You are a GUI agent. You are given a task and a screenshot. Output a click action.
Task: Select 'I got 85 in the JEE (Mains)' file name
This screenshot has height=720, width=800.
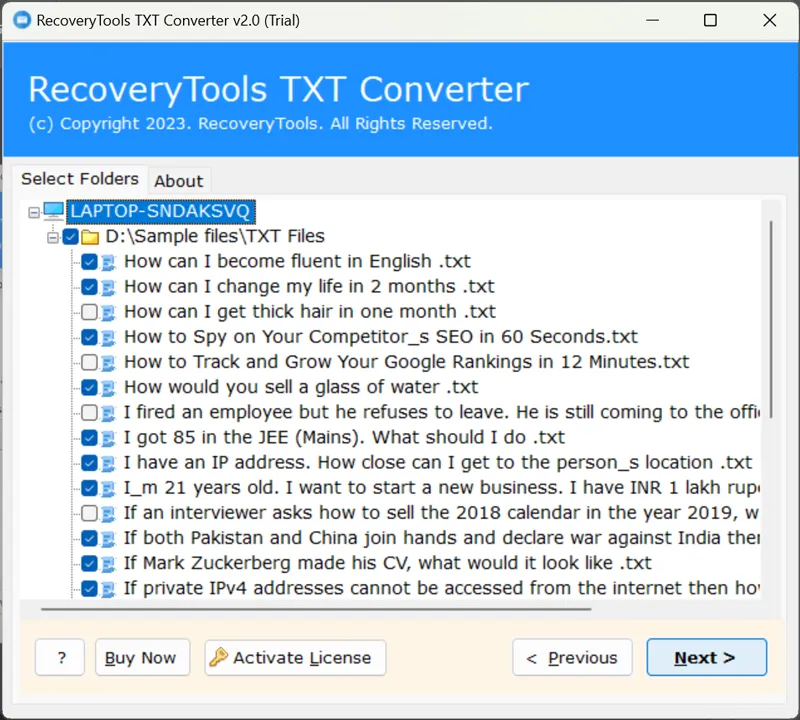[344, 437]
